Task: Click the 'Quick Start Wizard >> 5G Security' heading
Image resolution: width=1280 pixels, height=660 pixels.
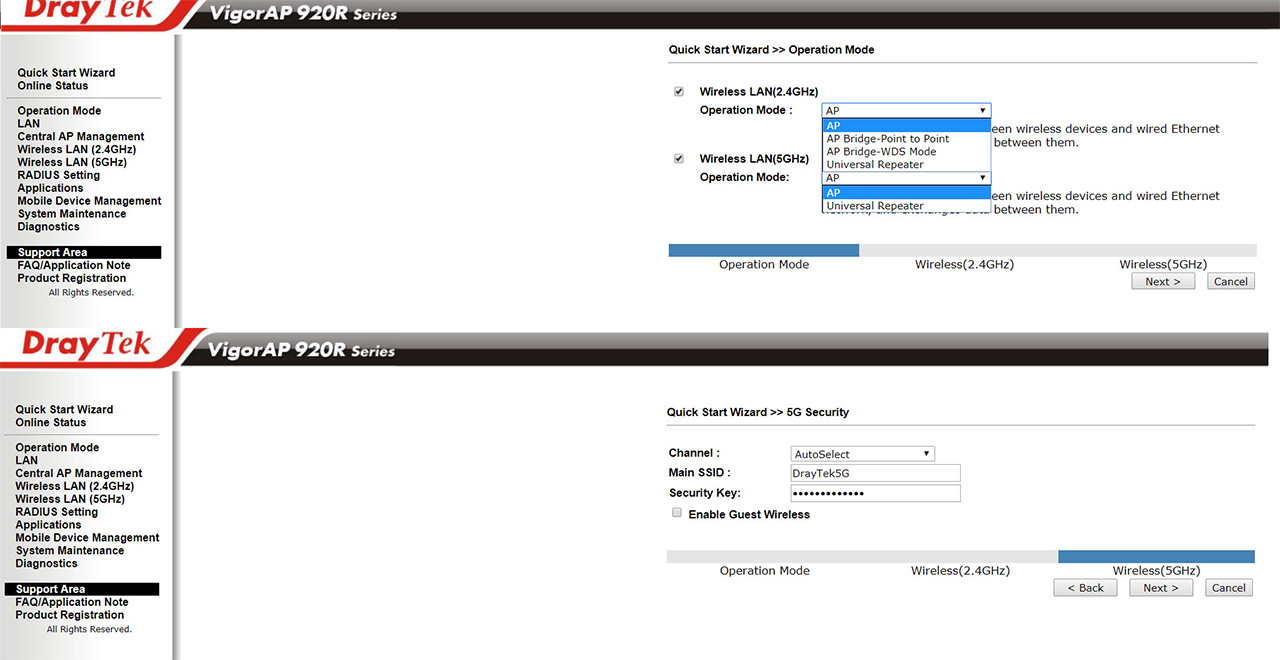Action: click(x=758, y=412)
